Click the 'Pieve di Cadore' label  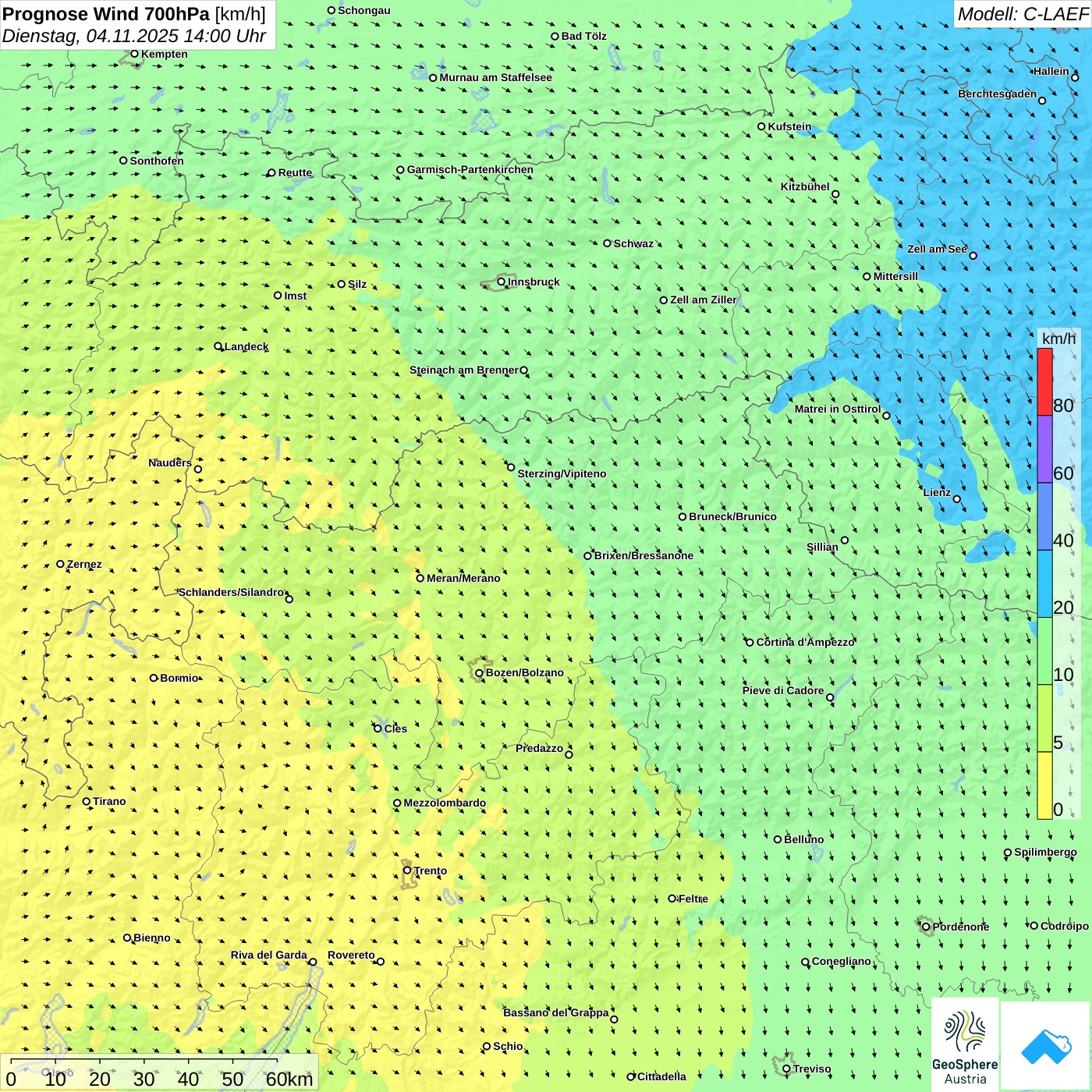click(783, 690)
